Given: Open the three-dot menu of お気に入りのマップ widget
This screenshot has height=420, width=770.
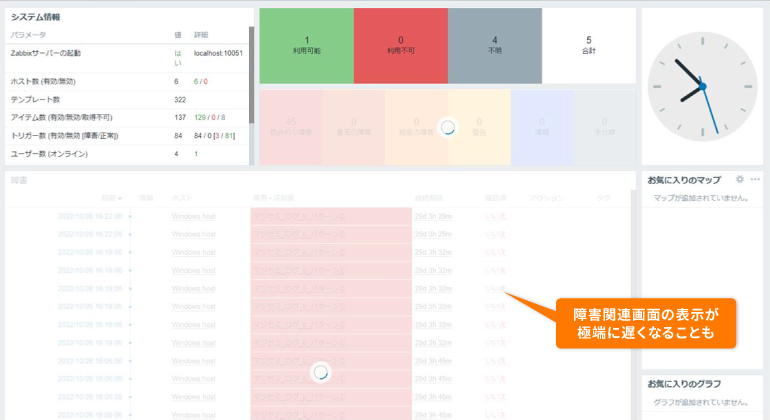Looking at the screenshot, I should click(x=755, y=179).
